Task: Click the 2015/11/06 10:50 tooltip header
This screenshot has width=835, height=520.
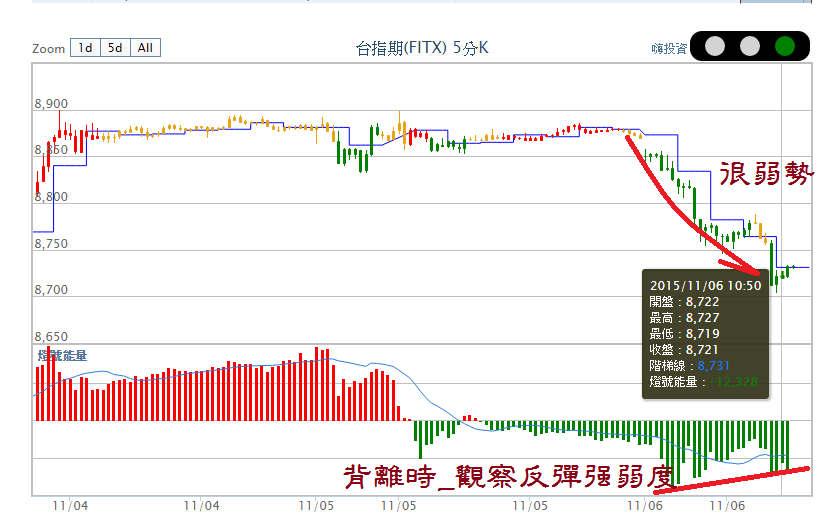Action: pos(705,285)
